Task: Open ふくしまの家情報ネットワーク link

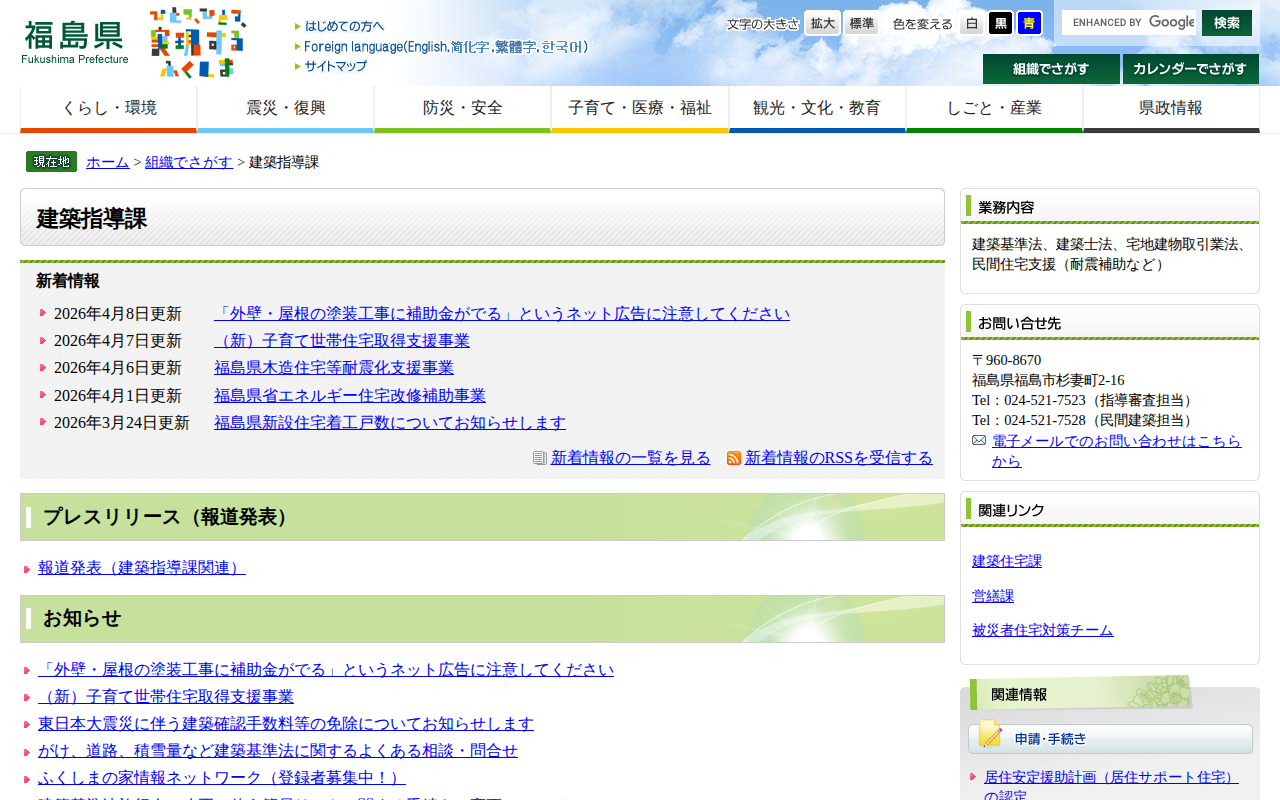Action: [222, 778]
